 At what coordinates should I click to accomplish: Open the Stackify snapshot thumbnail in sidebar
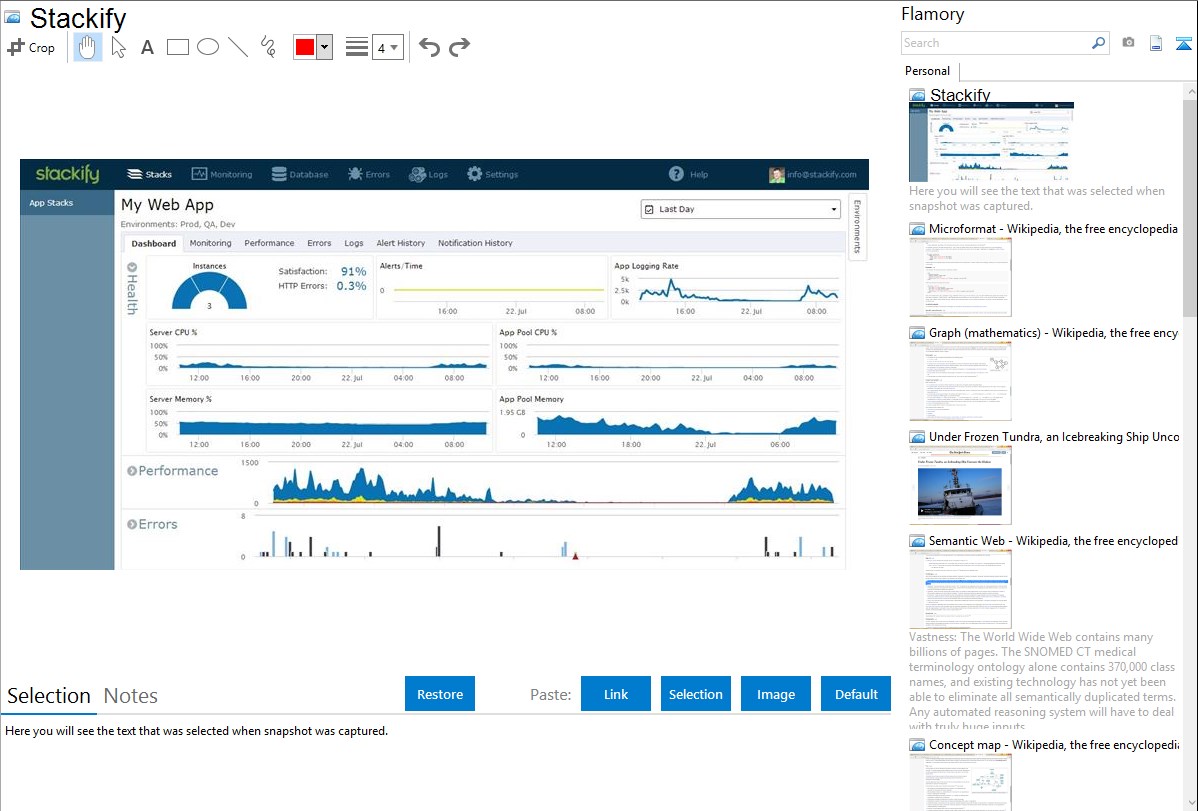coord(991,141)
